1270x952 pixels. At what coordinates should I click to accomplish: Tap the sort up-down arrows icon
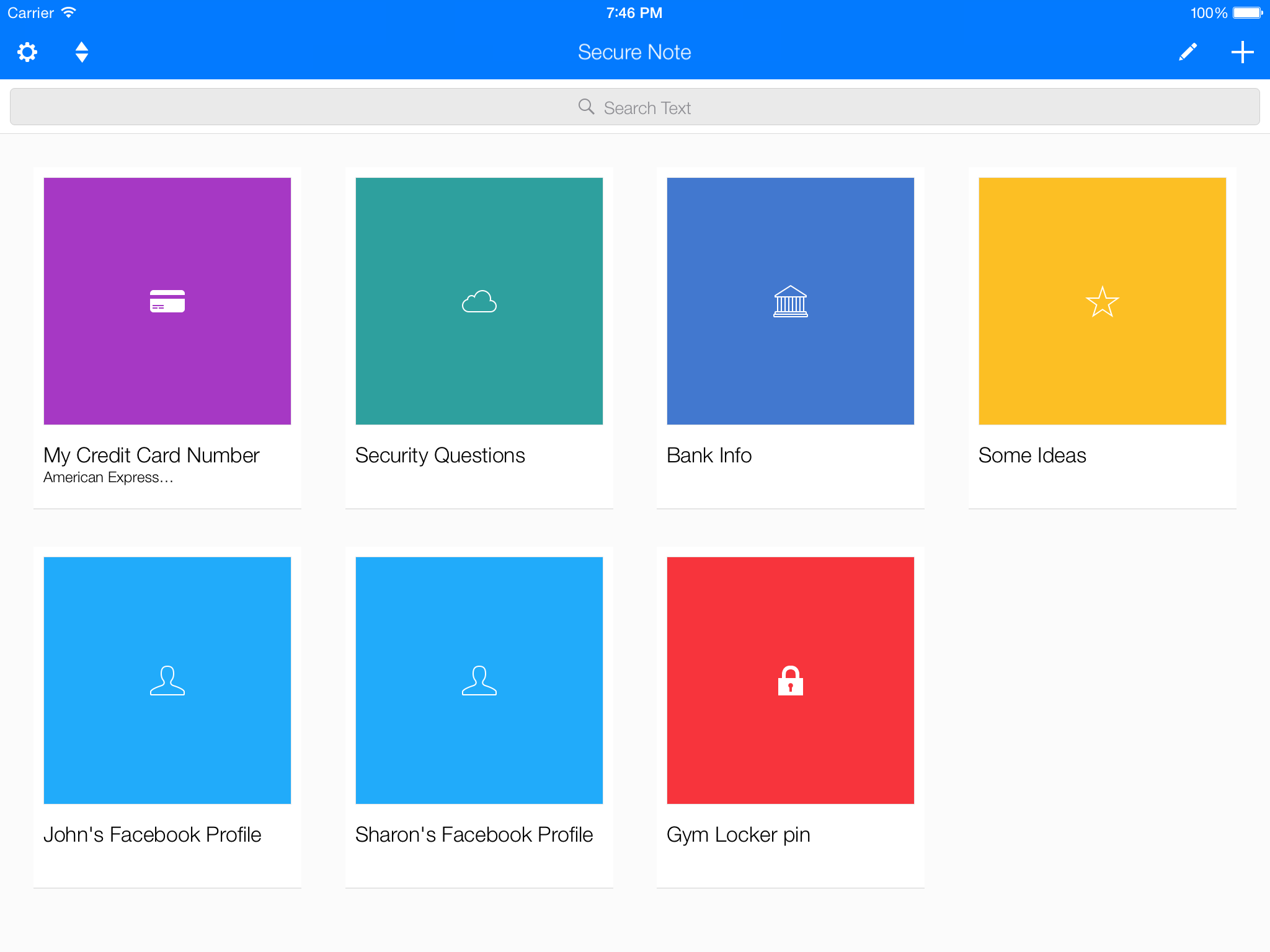81,52
